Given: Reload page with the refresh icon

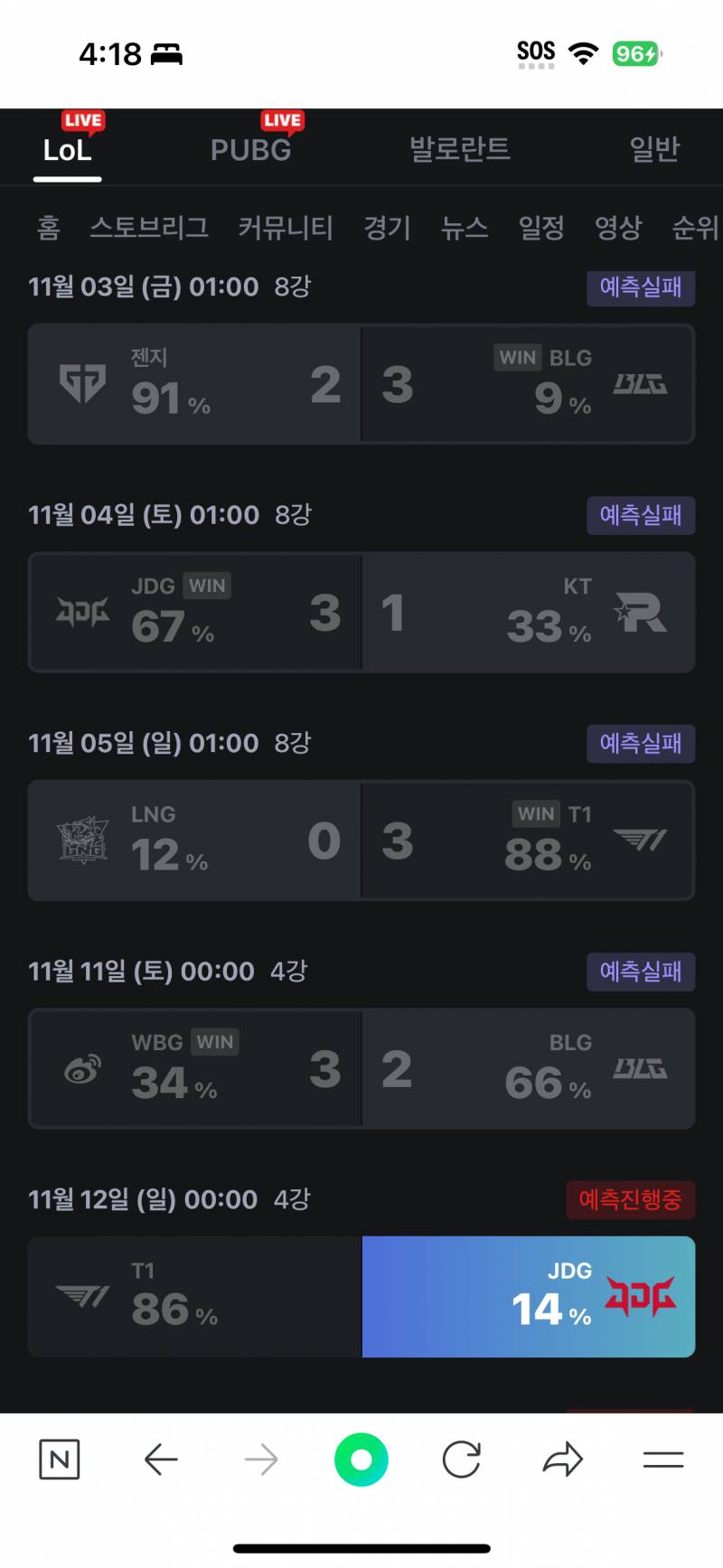Looking at the screenshot, I should tap(461, 1459).
